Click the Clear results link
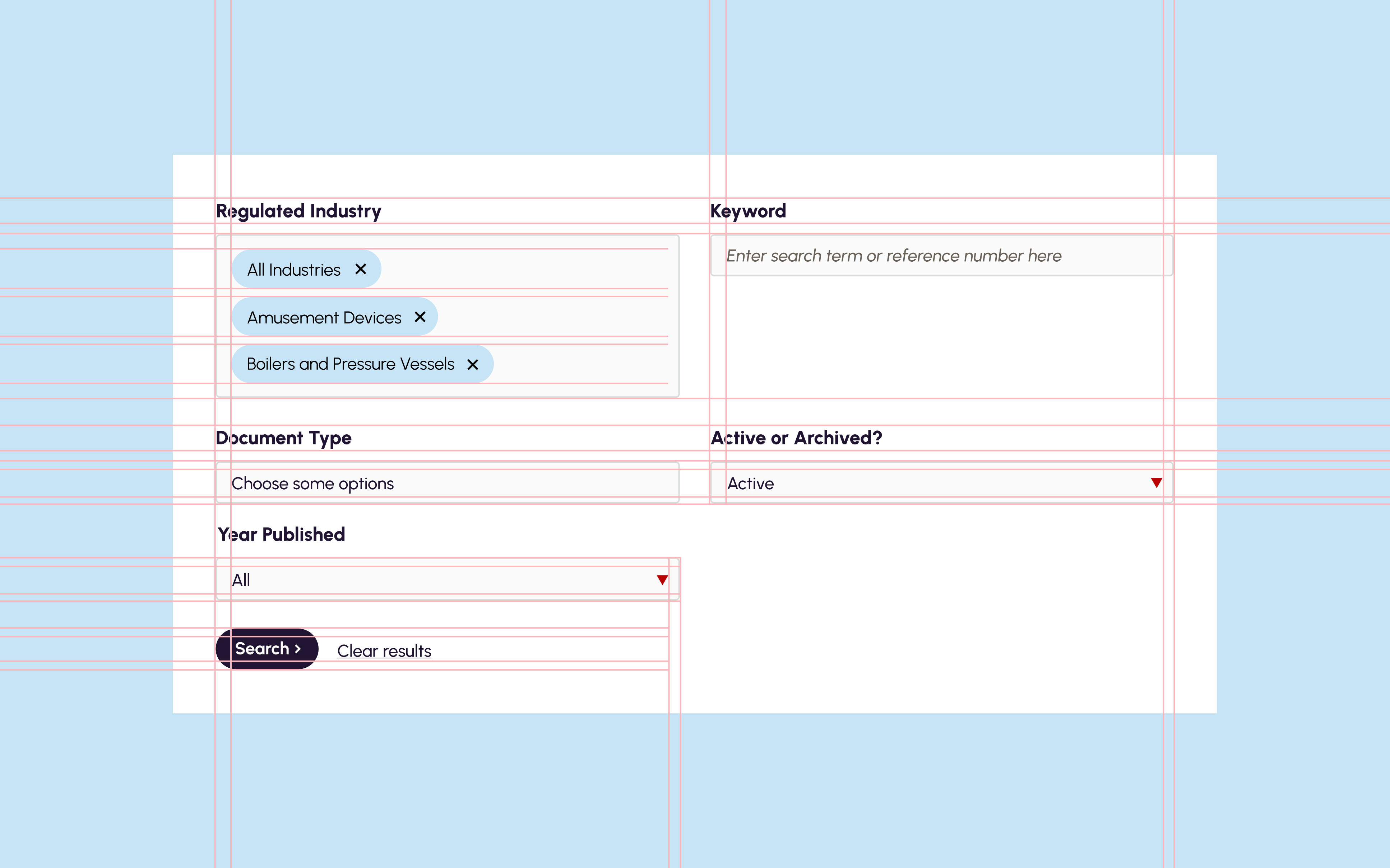The width and height of the screenshot is (1390, 868). point(384,651)
